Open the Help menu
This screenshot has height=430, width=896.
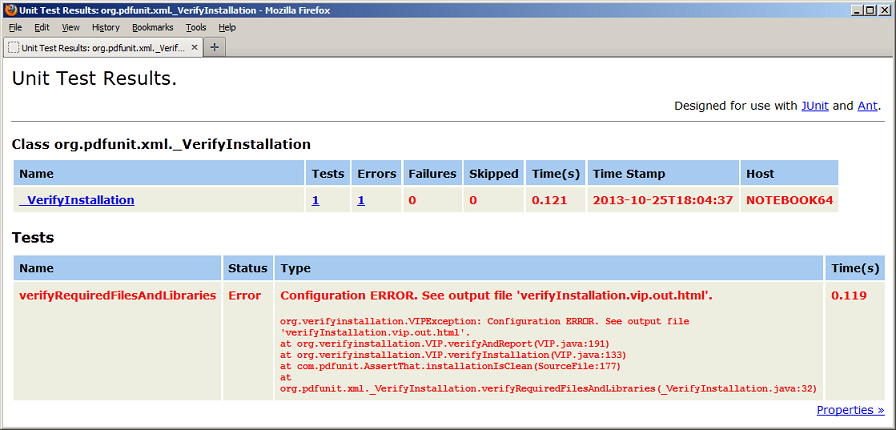tap(227, 27)
